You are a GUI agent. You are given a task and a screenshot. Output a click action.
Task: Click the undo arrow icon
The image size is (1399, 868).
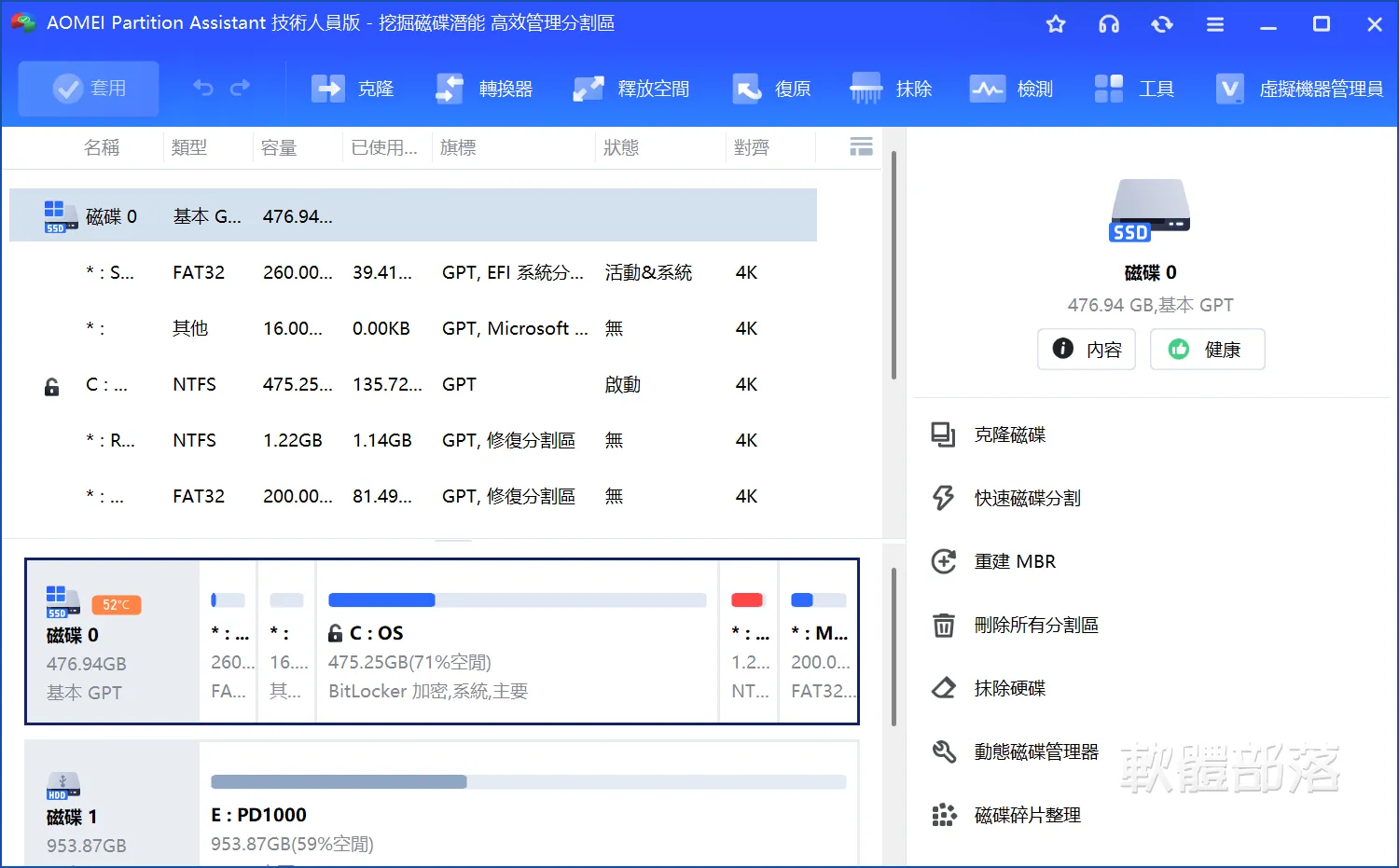point(203,88)
